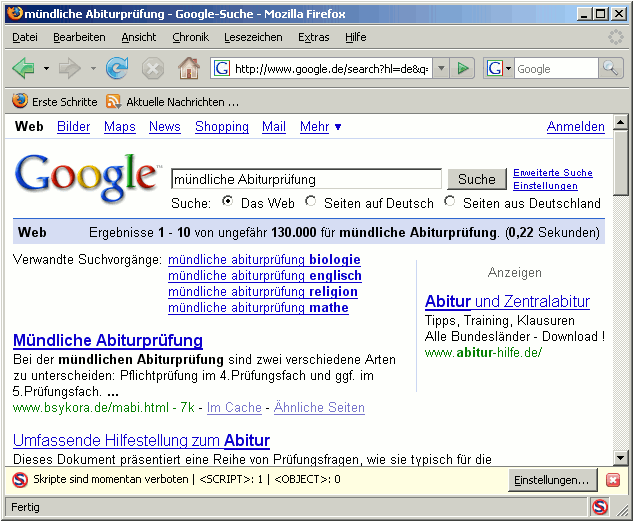Open the Chronik menu

pyautogui.click(x=190, y=37)
